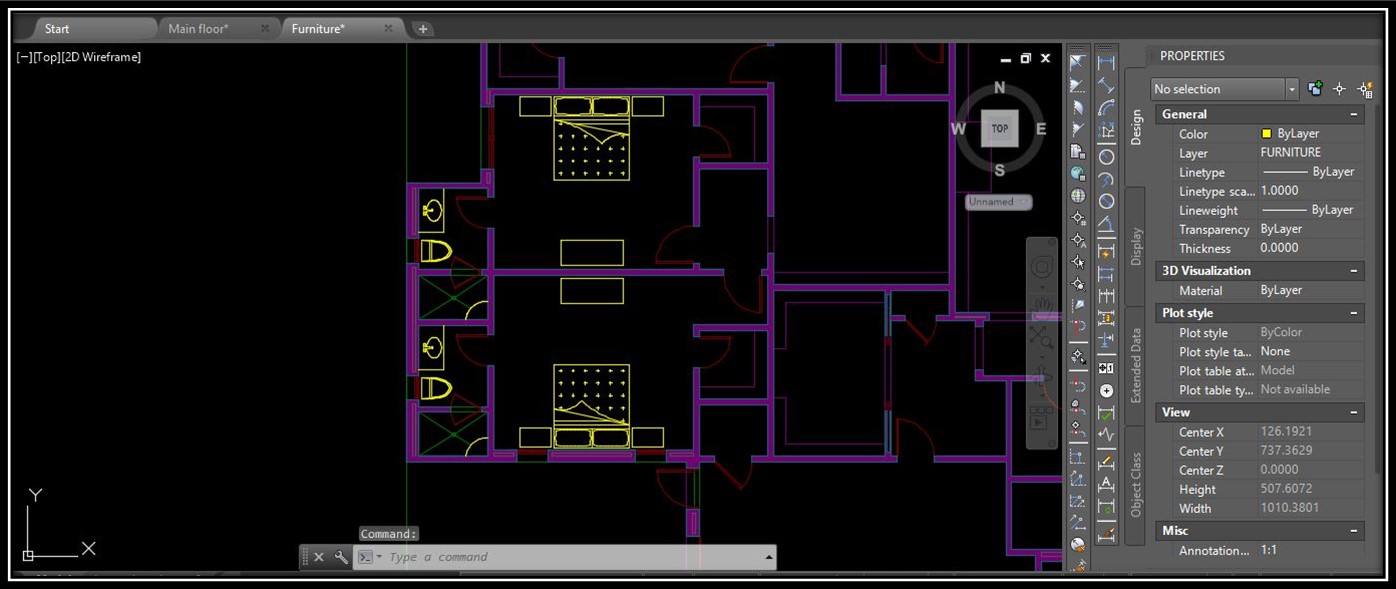
Task: Select the Aligned dimension tool
Action: (1106, 85)
